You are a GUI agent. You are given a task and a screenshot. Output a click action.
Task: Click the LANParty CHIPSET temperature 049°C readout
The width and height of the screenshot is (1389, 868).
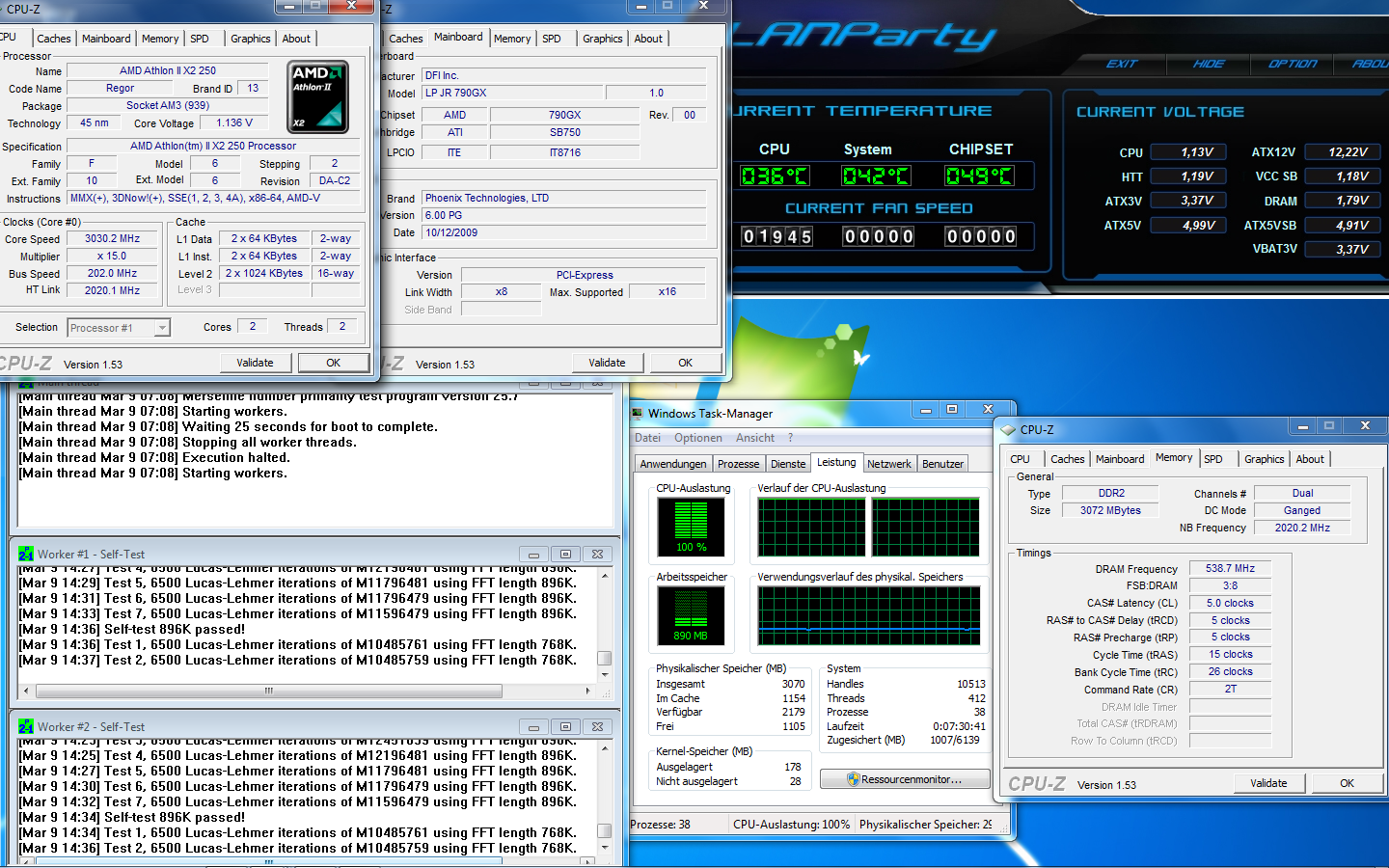click(979, 176)
